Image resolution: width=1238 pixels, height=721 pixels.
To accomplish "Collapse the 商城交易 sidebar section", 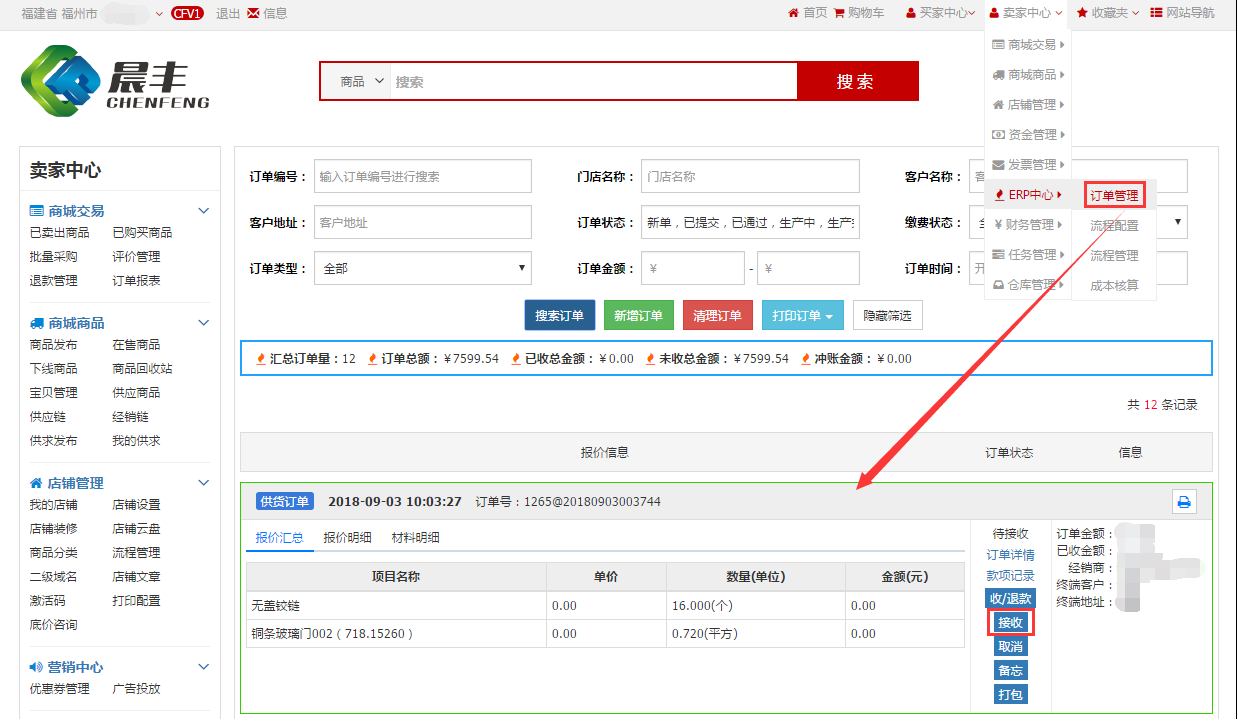I will click(x=204, y=211).
